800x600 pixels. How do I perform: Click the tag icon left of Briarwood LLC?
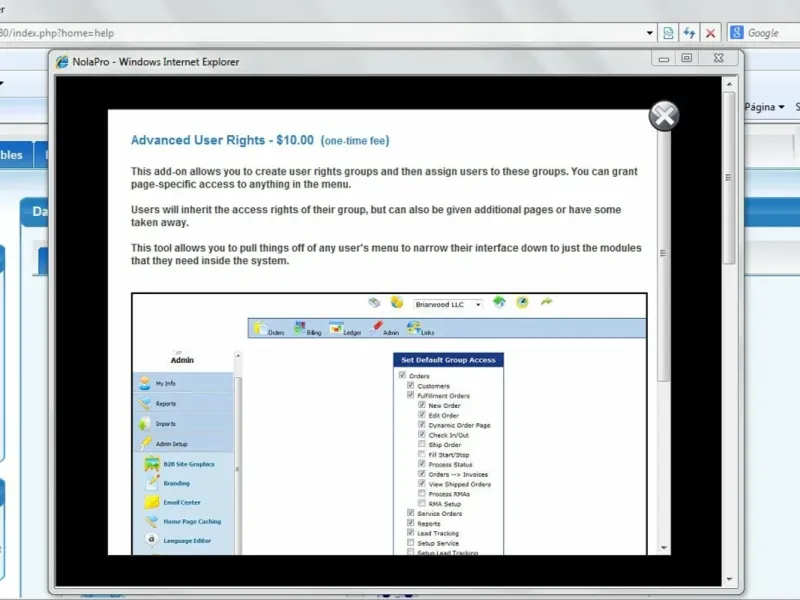pos(374,303)
